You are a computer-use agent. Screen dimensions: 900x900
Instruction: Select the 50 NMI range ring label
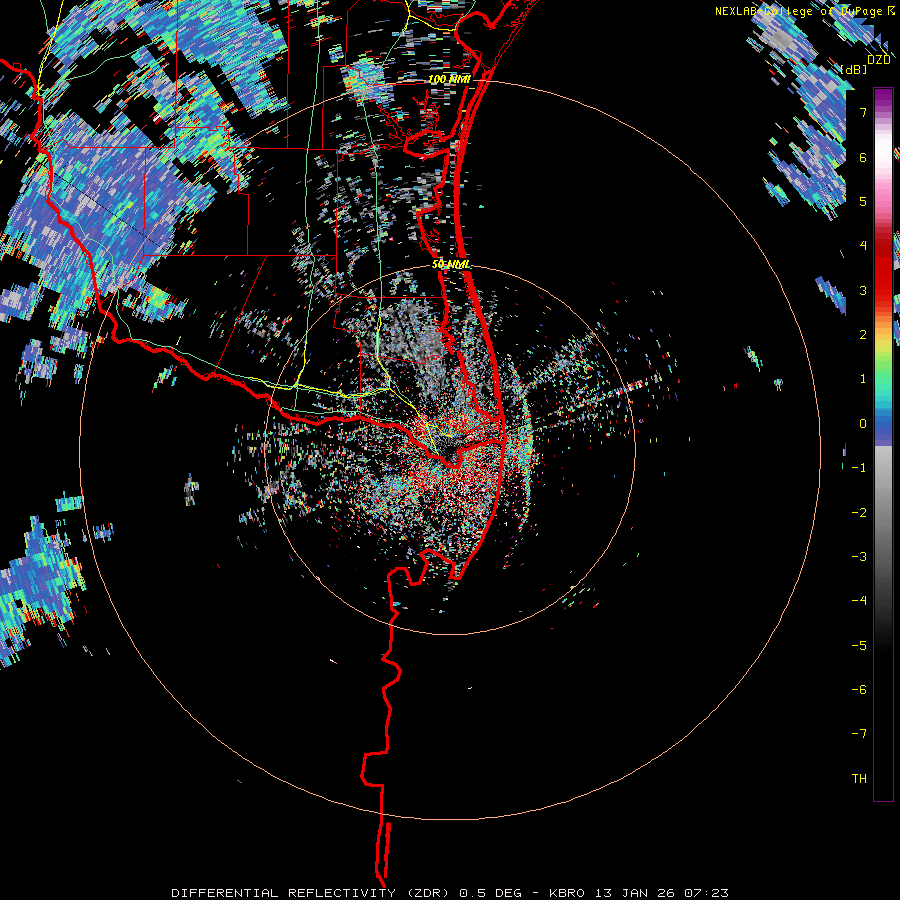coord(451,264)
